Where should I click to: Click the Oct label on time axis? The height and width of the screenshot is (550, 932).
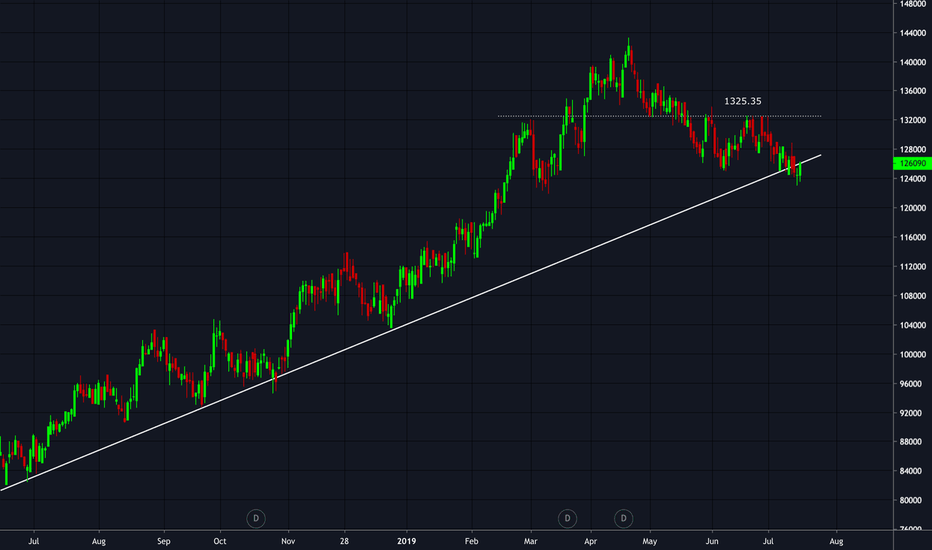click(x=220, y=541)
